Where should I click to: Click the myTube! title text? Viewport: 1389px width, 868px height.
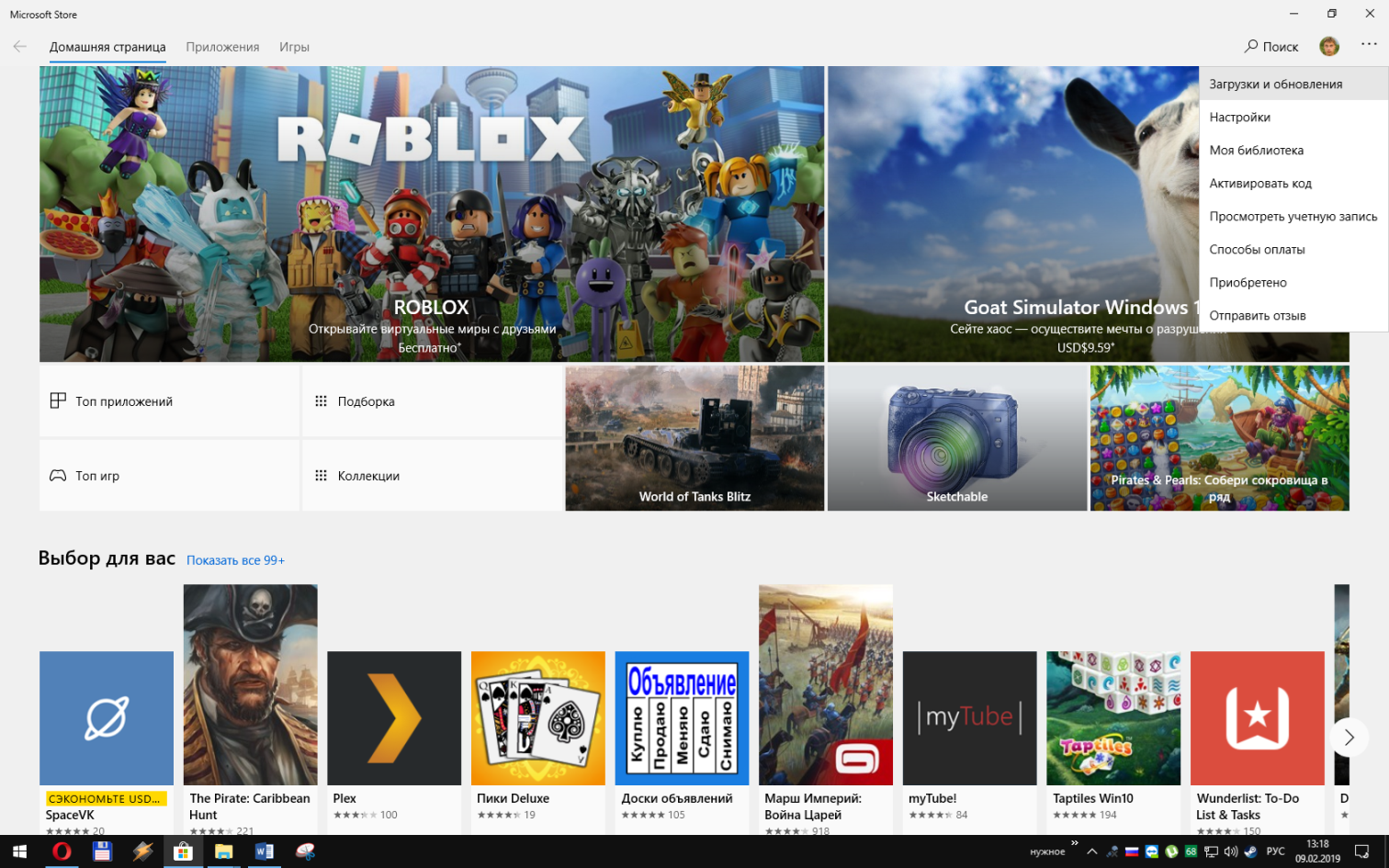(932, 799)
